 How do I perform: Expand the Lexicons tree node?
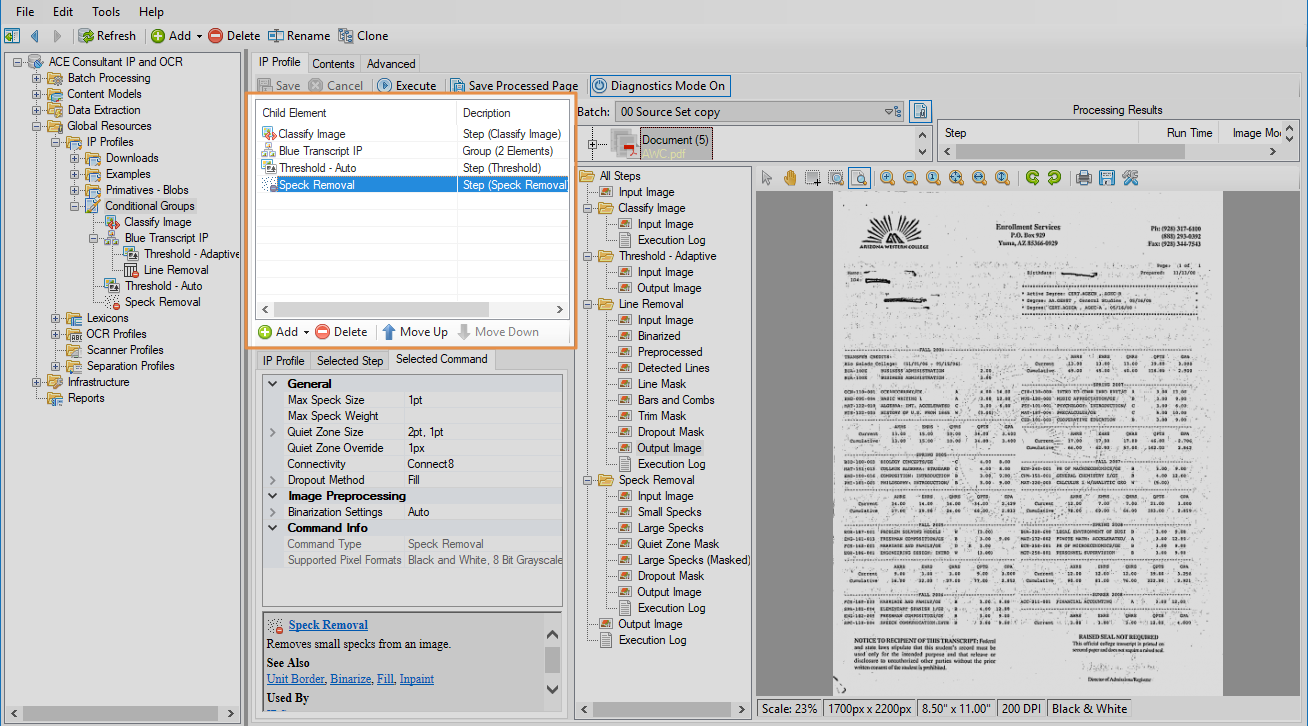[56, 318]
